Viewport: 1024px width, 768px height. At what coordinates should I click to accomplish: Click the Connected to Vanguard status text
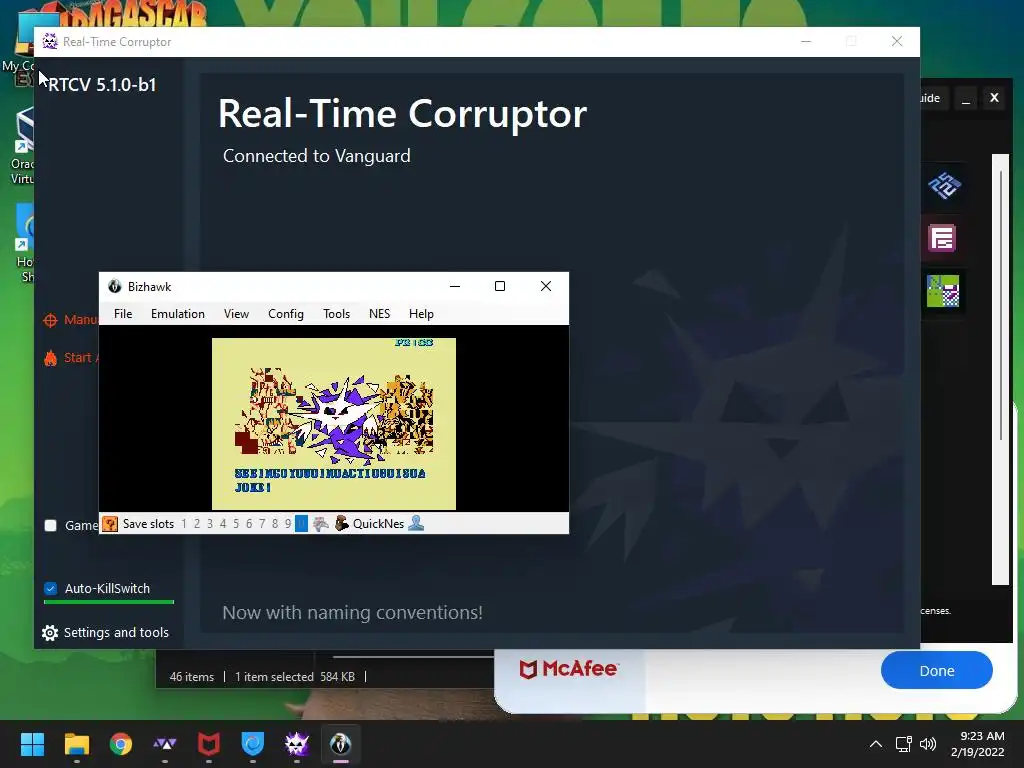pyautogui.click(x=317, y=156)
